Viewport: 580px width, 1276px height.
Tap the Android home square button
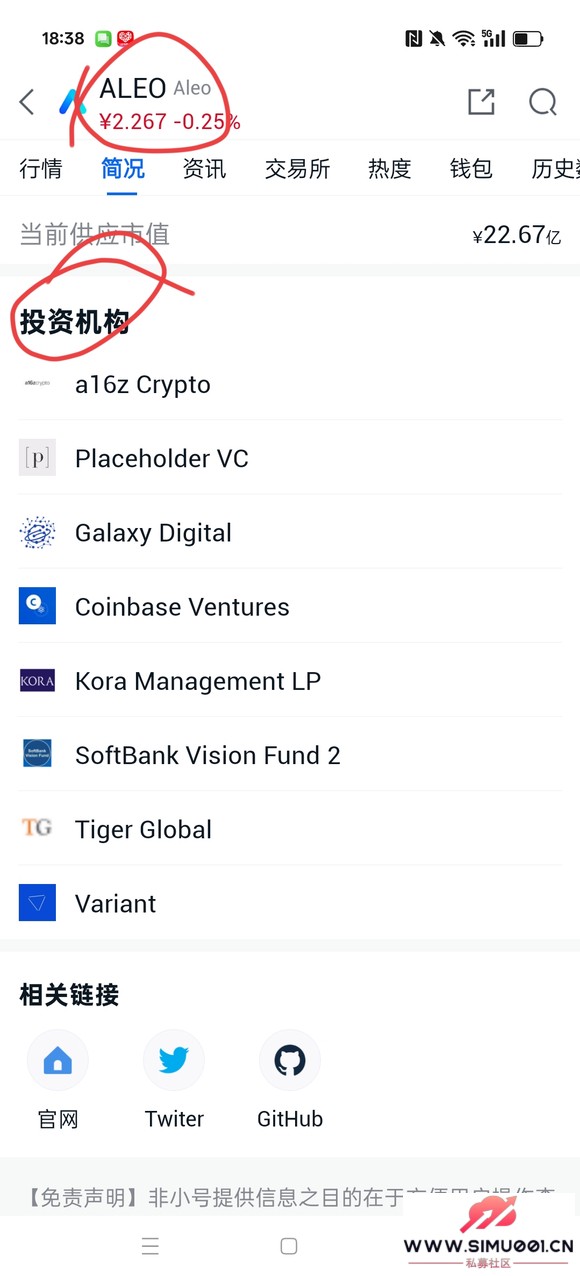289,1246
